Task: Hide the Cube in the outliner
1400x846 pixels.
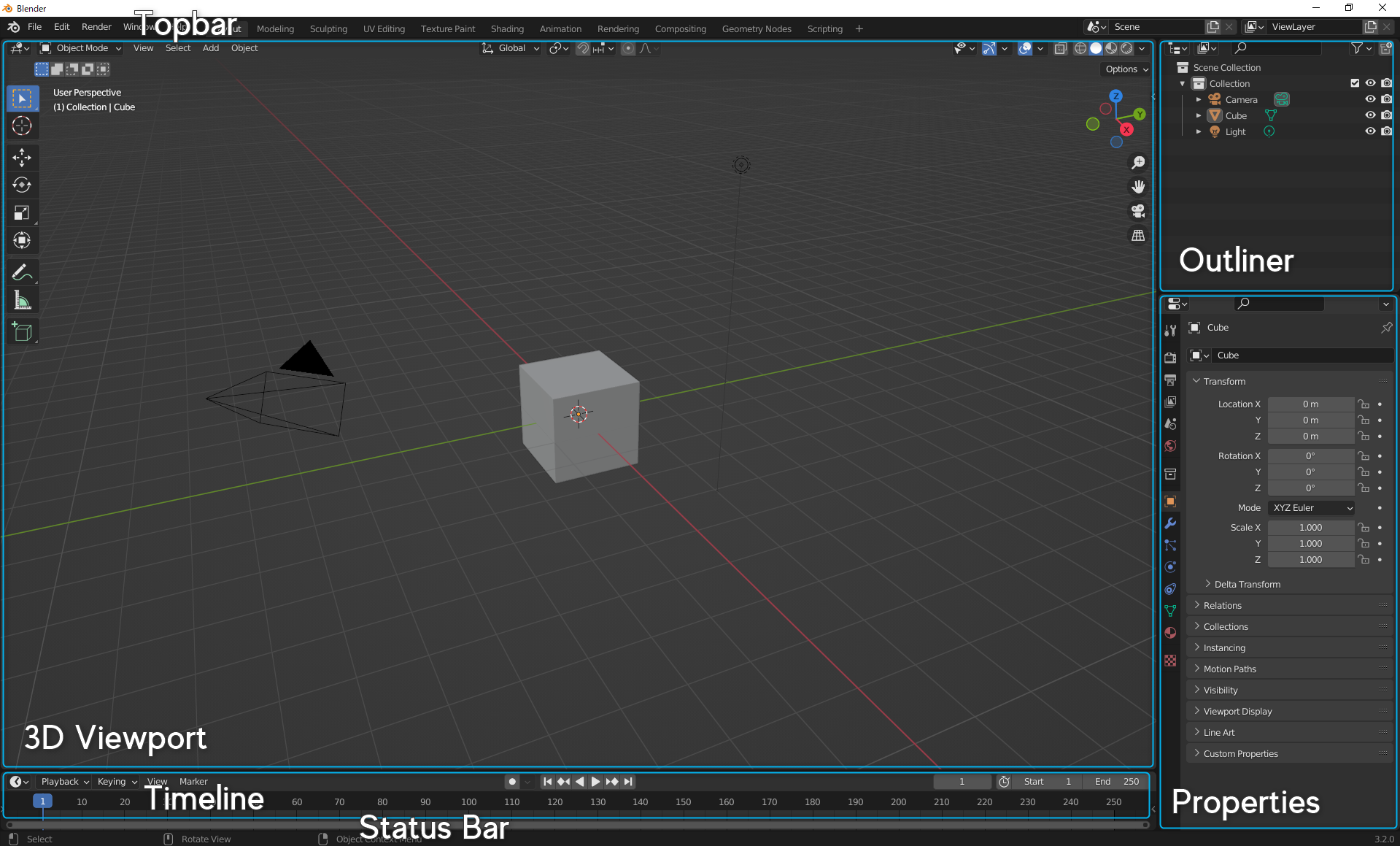Action: pyautogui.click(x=1370, y=115)
